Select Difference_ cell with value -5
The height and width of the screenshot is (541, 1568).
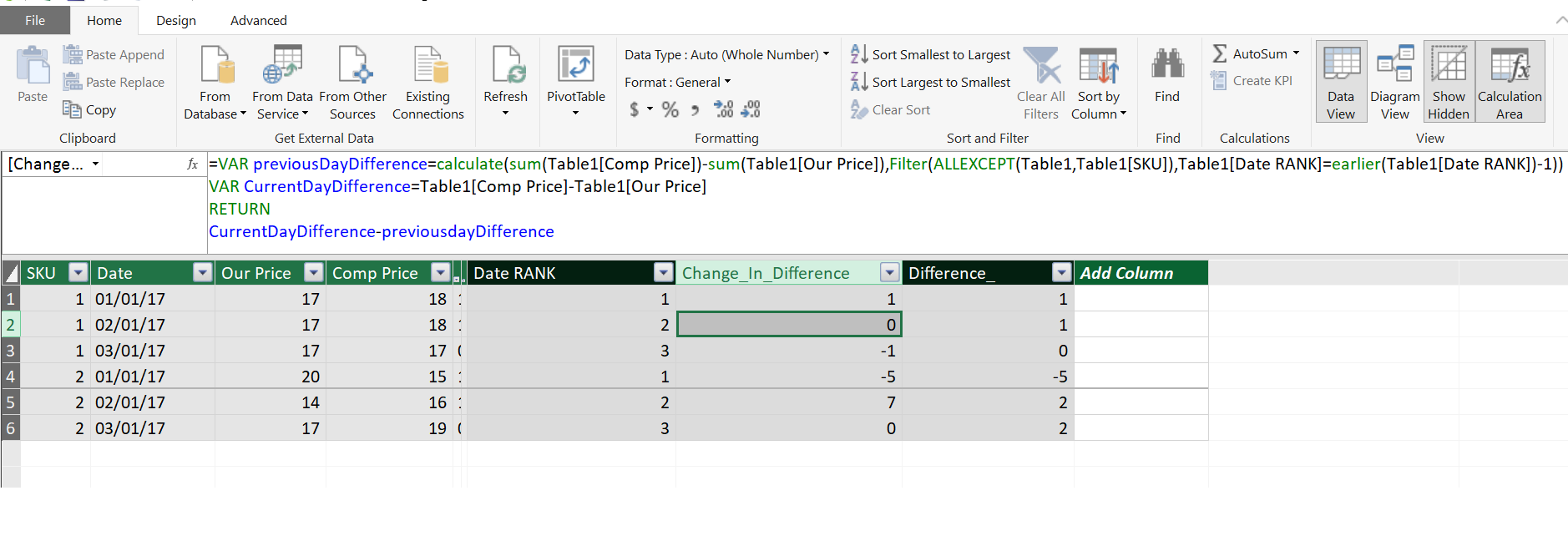988,377
